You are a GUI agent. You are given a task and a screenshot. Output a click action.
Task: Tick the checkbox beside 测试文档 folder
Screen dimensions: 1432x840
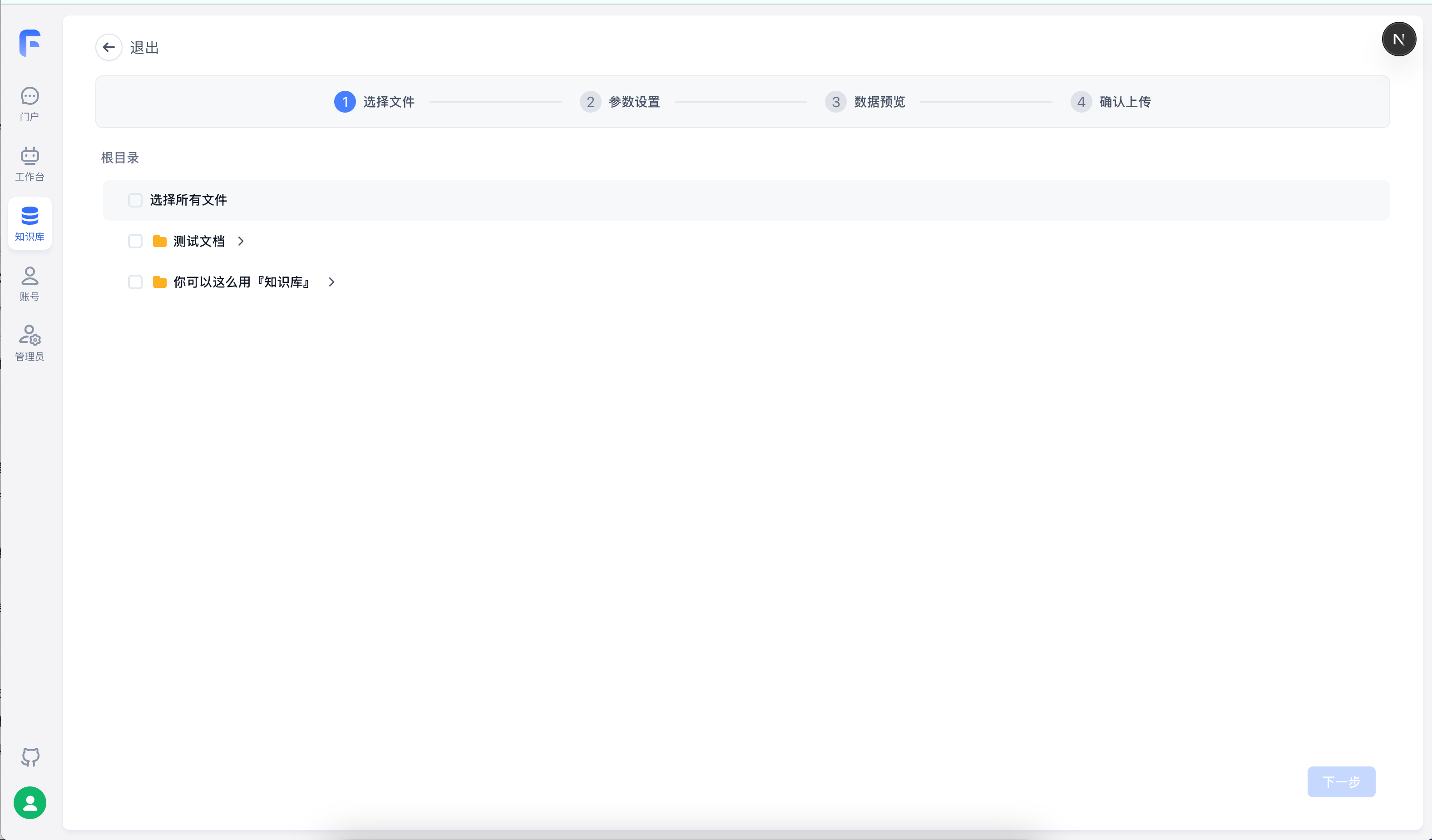[x=135, y=241]
